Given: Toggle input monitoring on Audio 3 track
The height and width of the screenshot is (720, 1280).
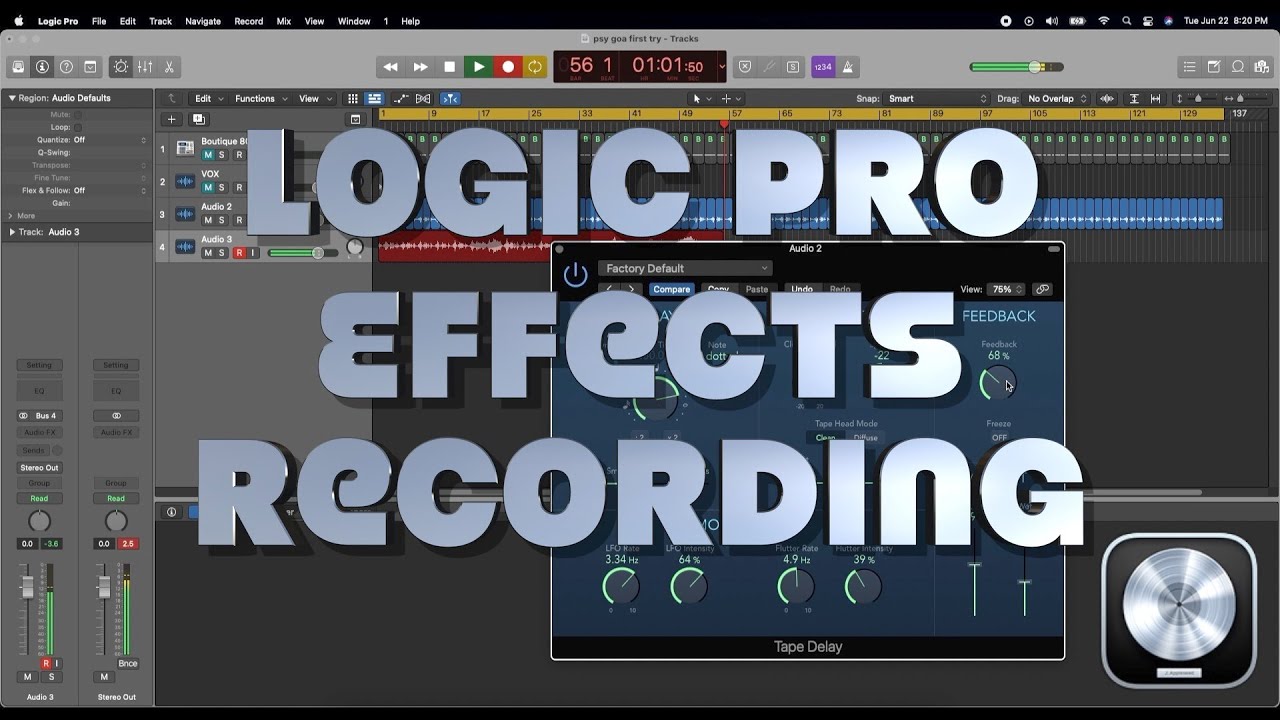Looking at the screenshot, I should pyautogui.click(x=253, y=253).
